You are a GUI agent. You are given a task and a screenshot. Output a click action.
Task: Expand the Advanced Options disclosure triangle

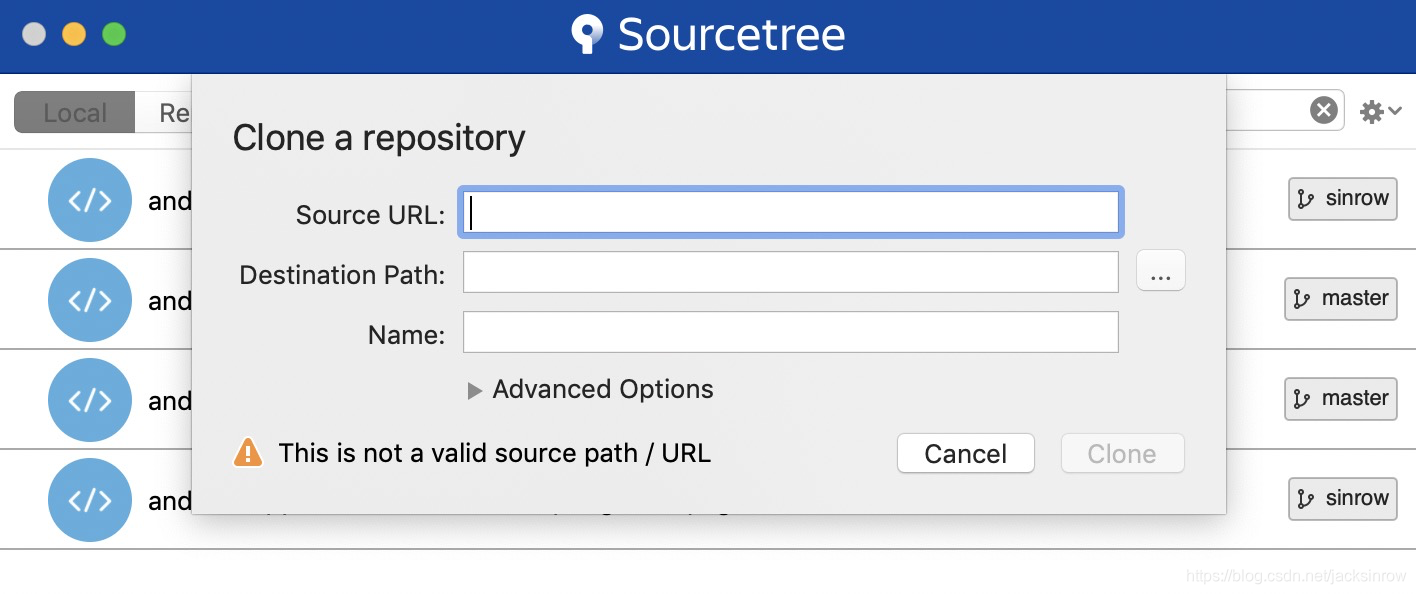475,391
